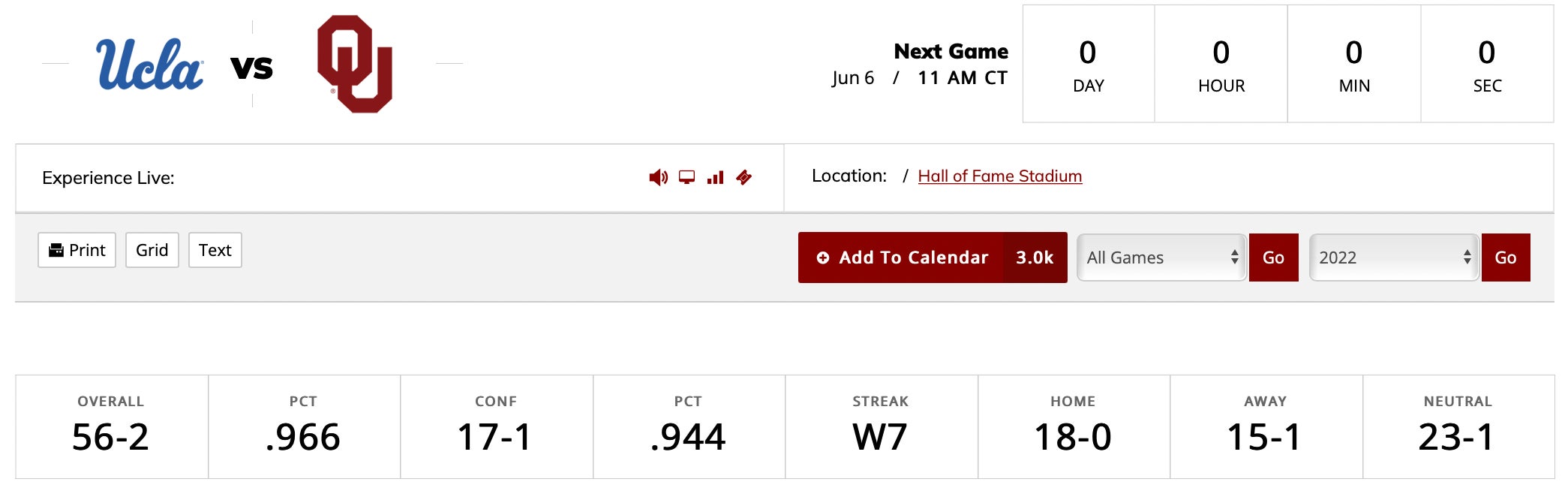The image size is (1568, 491).
Task: Click the Overall 56-2 record box
Action: [111, 426]
